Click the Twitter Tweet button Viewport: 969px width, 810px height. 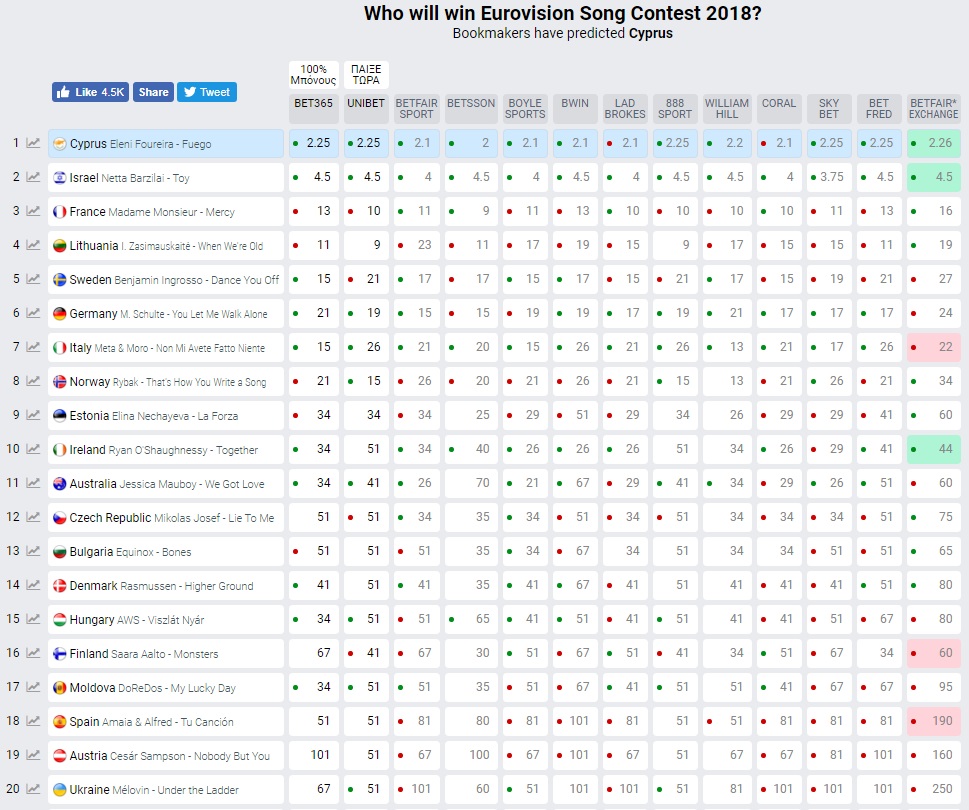[206, 92]
